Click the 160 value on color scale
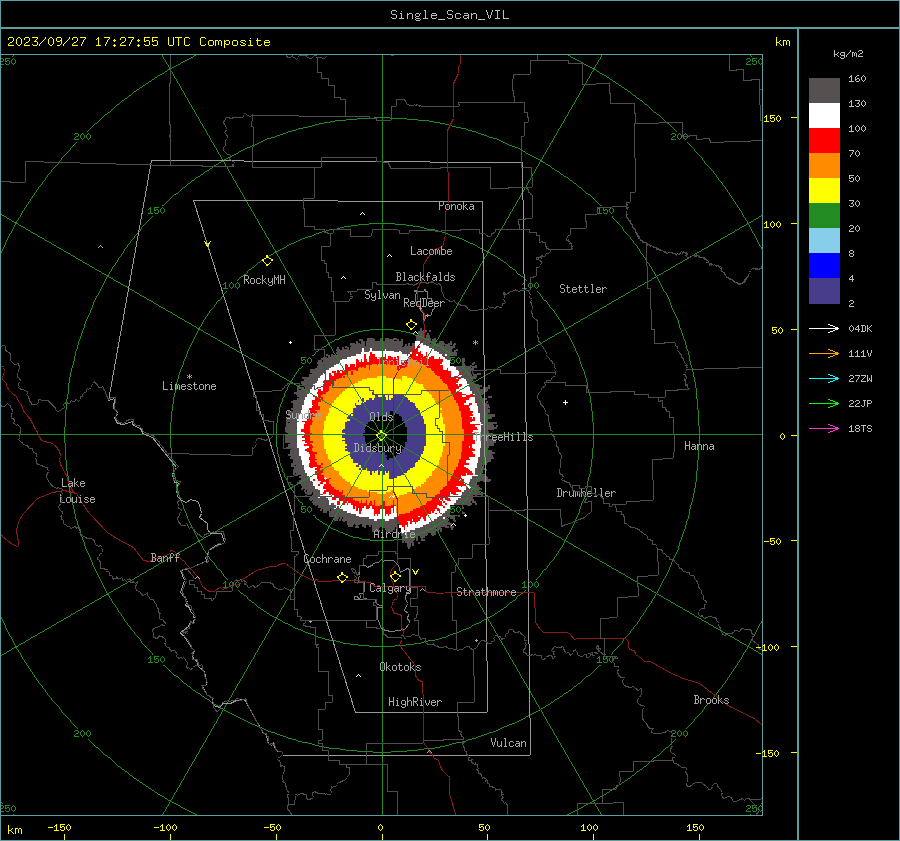Image resolution: width=900 pixels, height=841 pixels. coord(857,79)
